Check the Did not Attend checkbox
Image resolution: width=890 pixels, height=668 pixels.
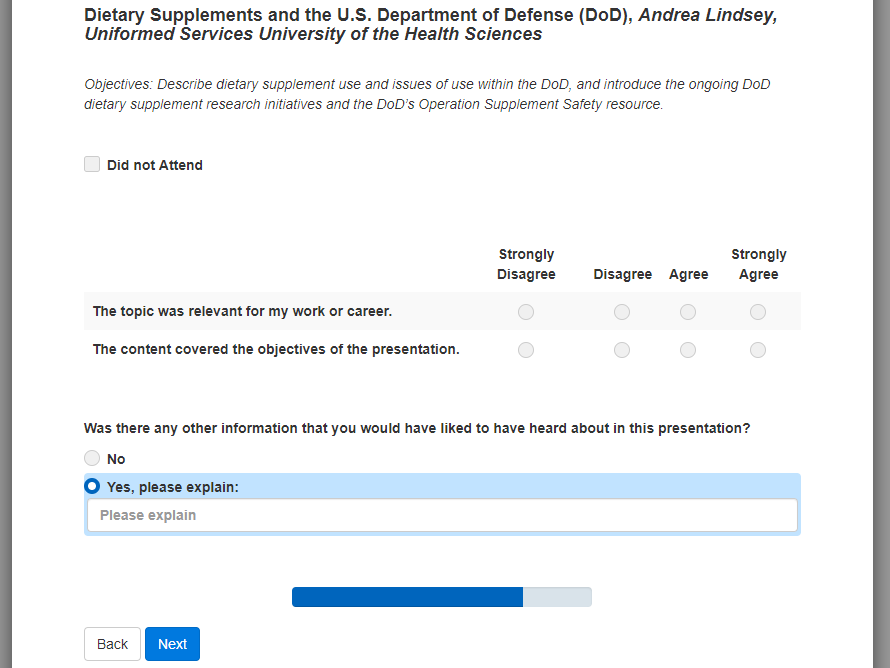coord(92,164)
